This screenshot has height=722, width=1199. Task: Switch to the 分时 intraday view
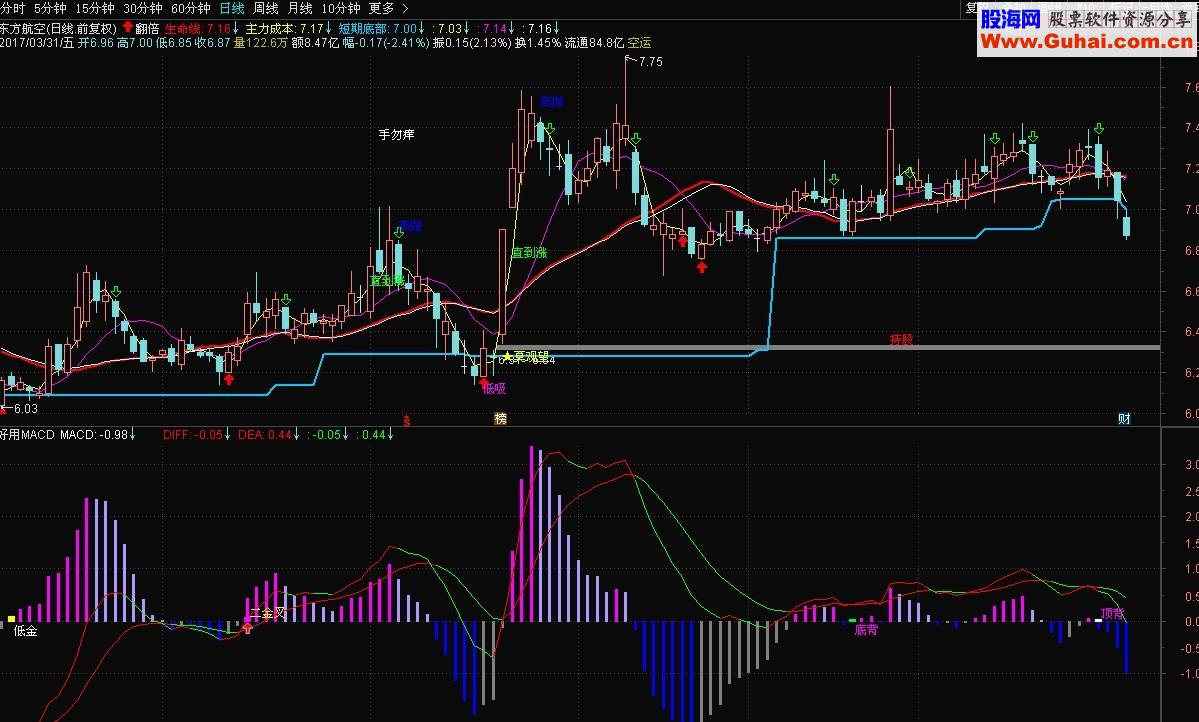[x=12, y=8]
